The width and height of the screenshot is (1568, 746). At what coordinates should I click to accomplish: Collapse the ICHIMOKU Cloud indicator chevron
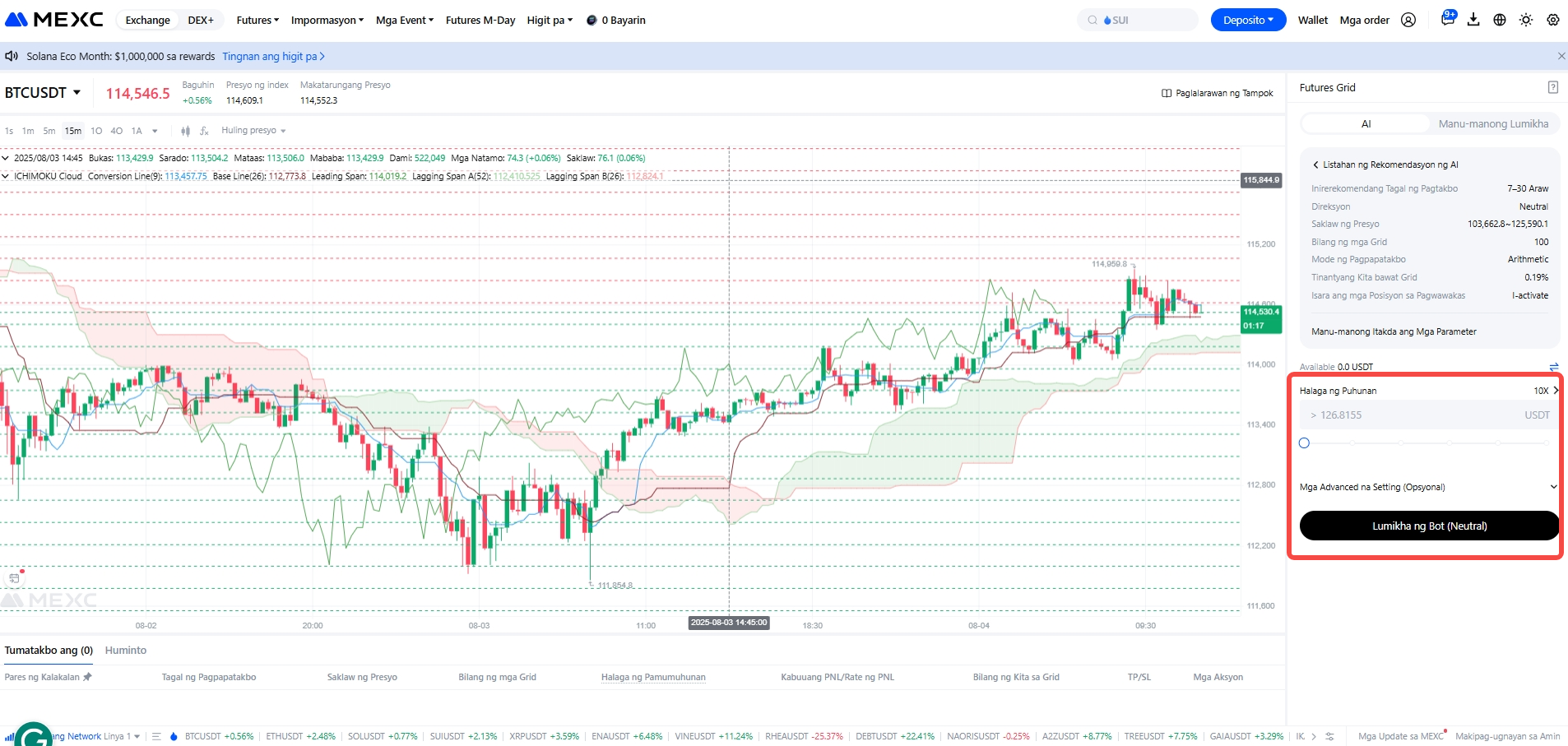coord(5,176)
